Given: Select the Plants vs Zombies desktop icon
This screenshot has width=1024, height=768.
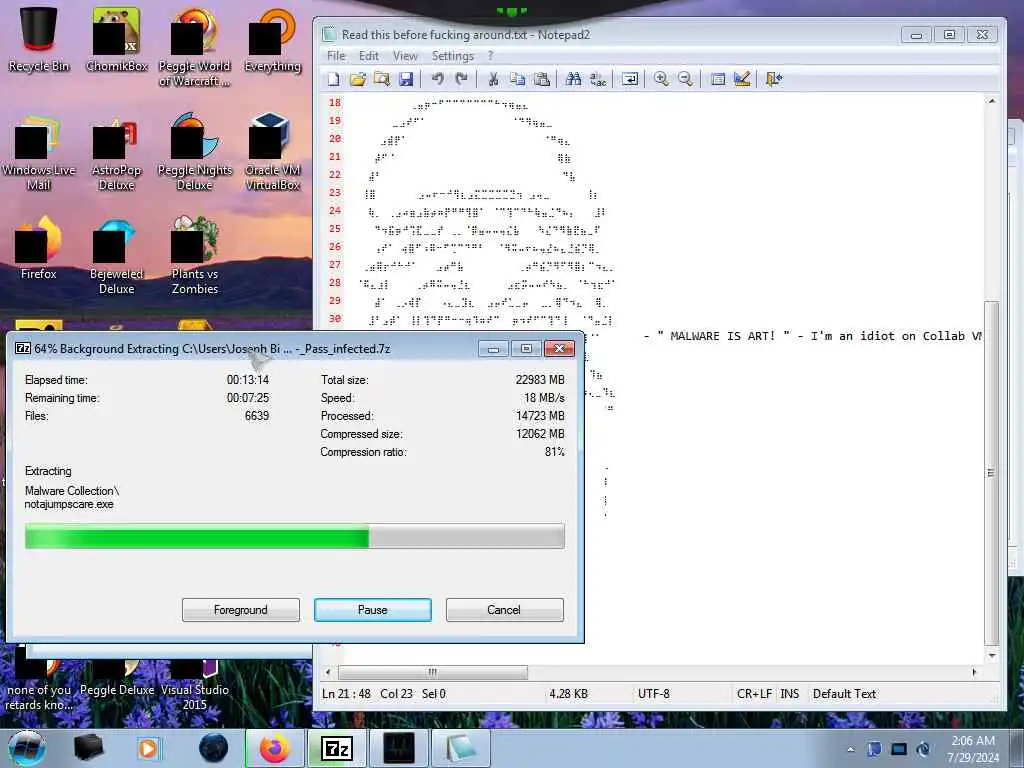Looking at the screenshot, I should pyautogui.click(x=195, y=255).
